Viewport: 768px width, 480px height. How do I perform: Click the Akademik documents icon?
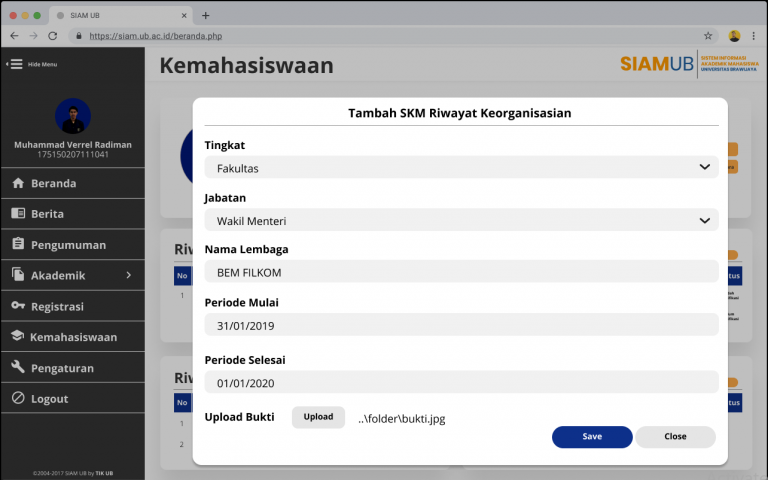pyautogui.click(x=18, y=274)
